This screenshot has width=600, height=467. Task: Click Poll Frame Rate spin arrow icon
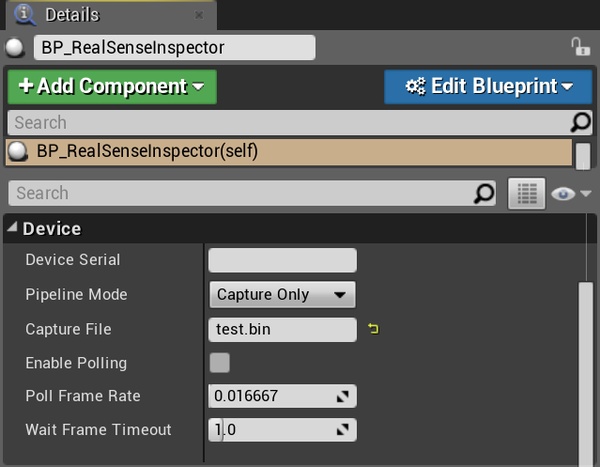(343, 397)
